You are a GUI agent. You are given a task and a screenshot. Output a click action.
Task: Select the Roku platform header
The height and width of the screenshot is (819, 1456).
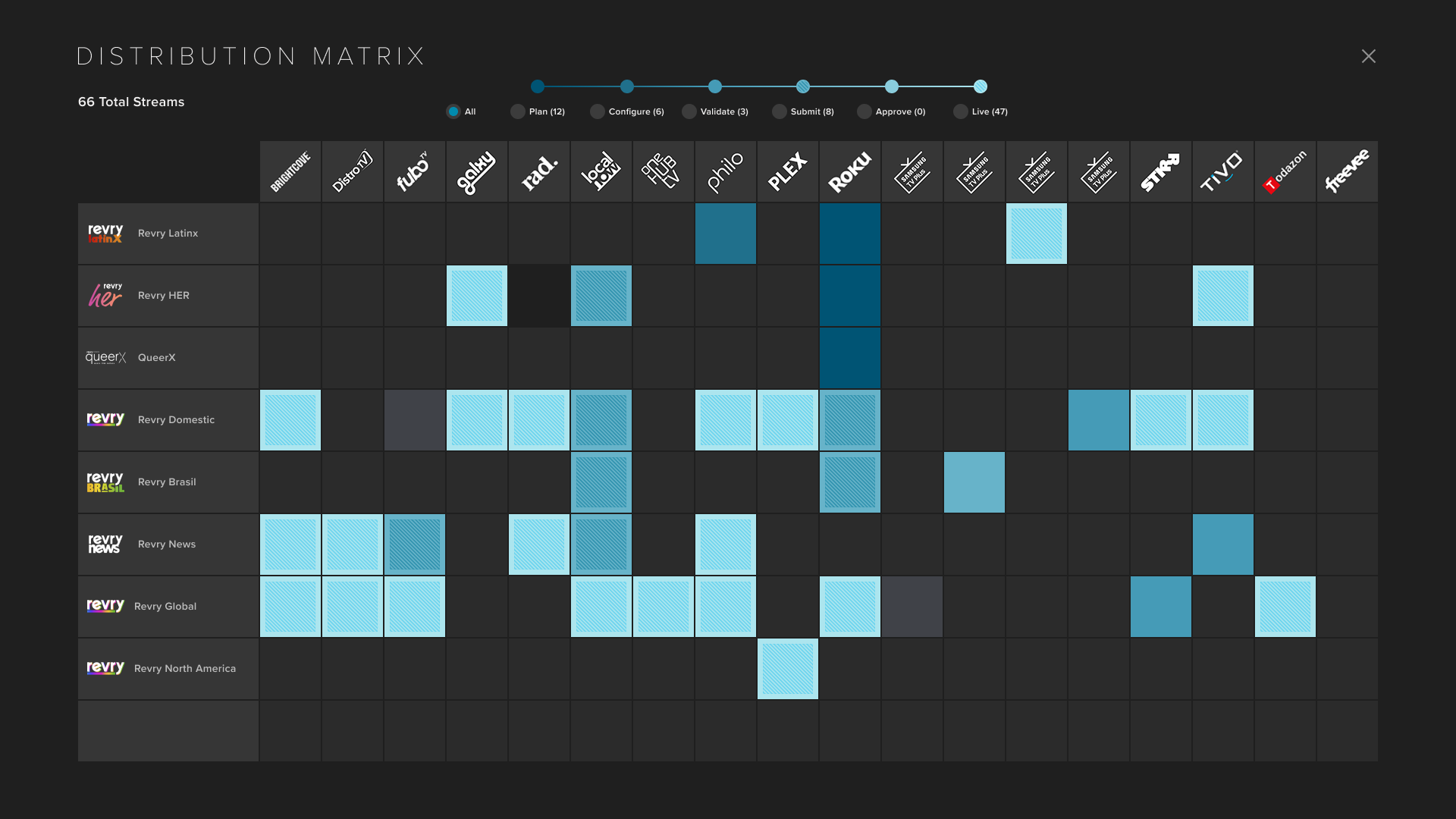[x=850, y=171]
